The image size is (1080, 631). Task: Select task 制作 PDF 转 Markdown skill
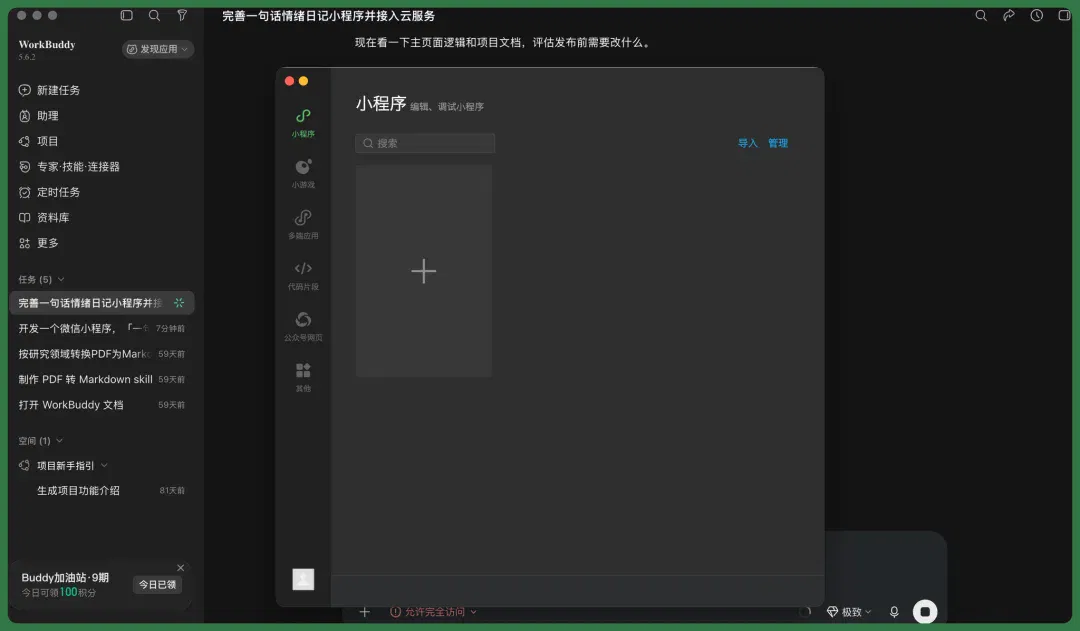pyautogui.click(x=102, y=380)
